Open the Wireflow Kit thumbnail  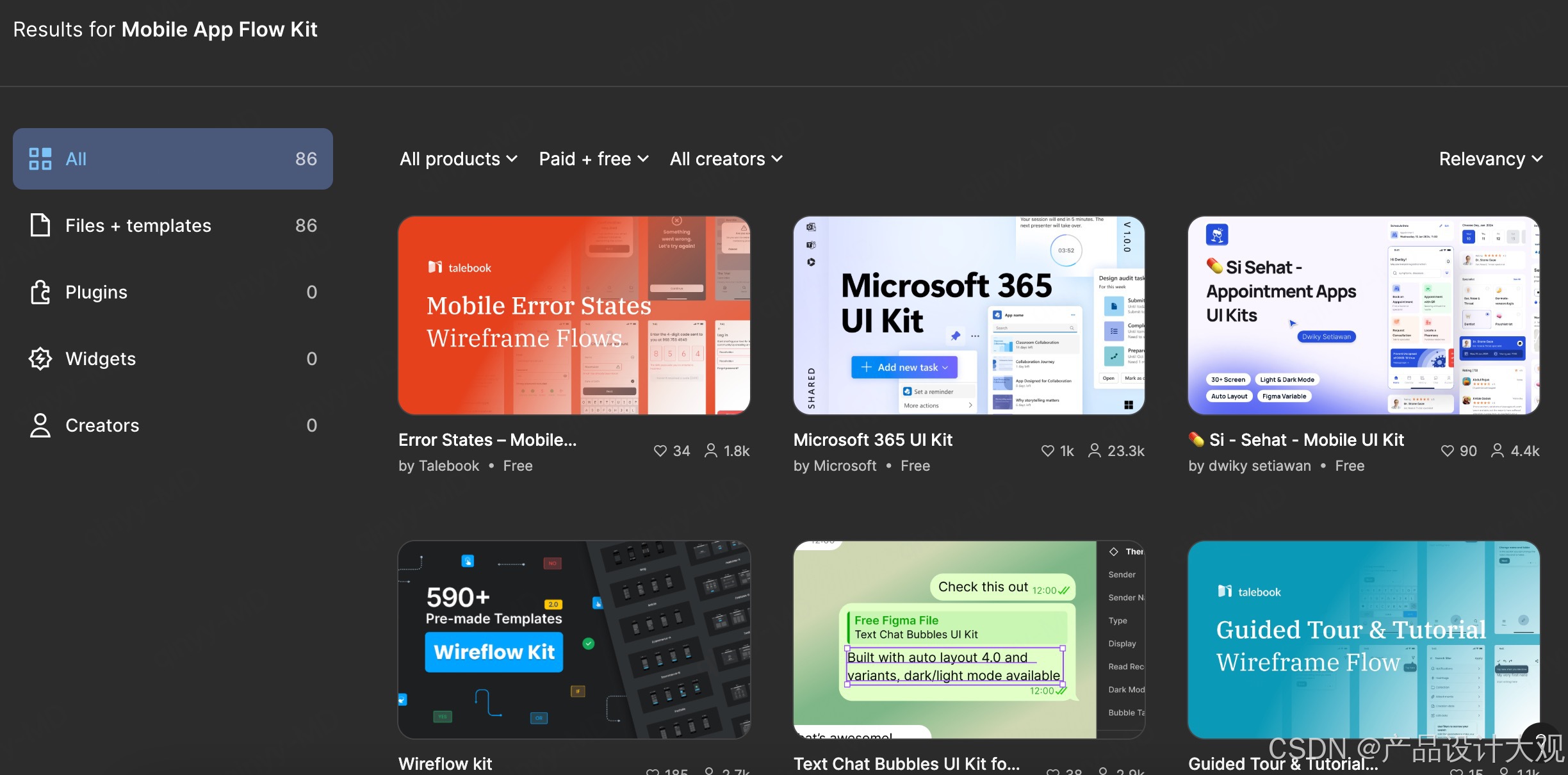pyautogui.click(x=574, y=639)
